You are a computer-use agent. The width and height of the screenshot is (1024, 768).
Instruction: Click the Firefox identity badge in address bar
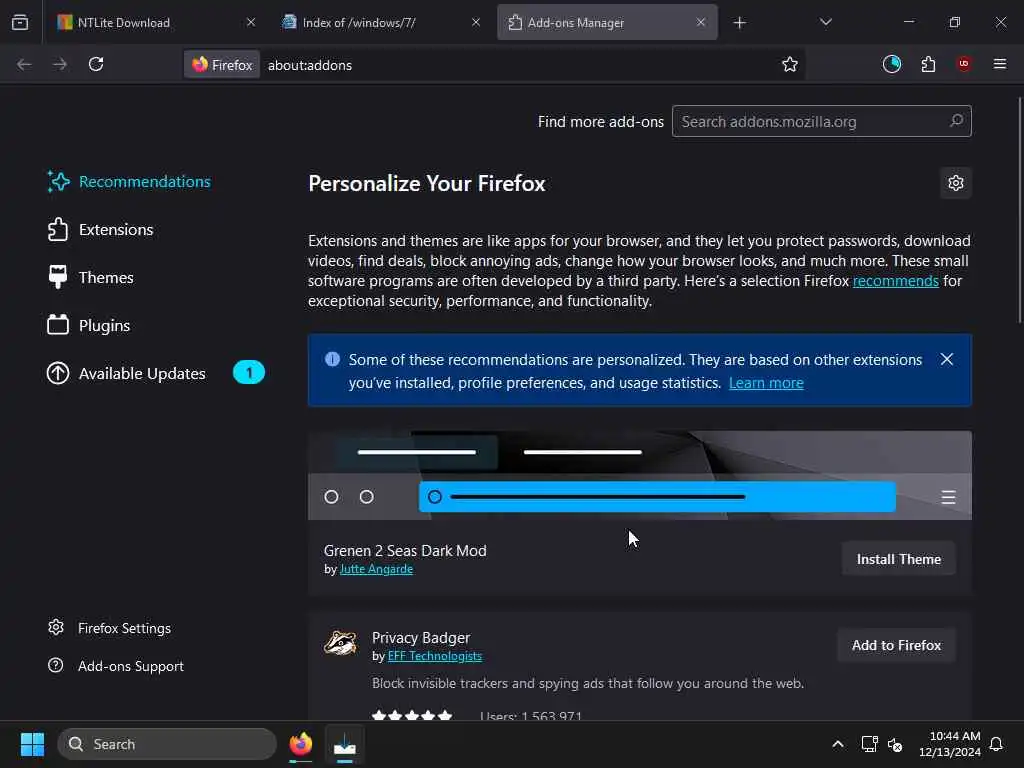point(222,65)
